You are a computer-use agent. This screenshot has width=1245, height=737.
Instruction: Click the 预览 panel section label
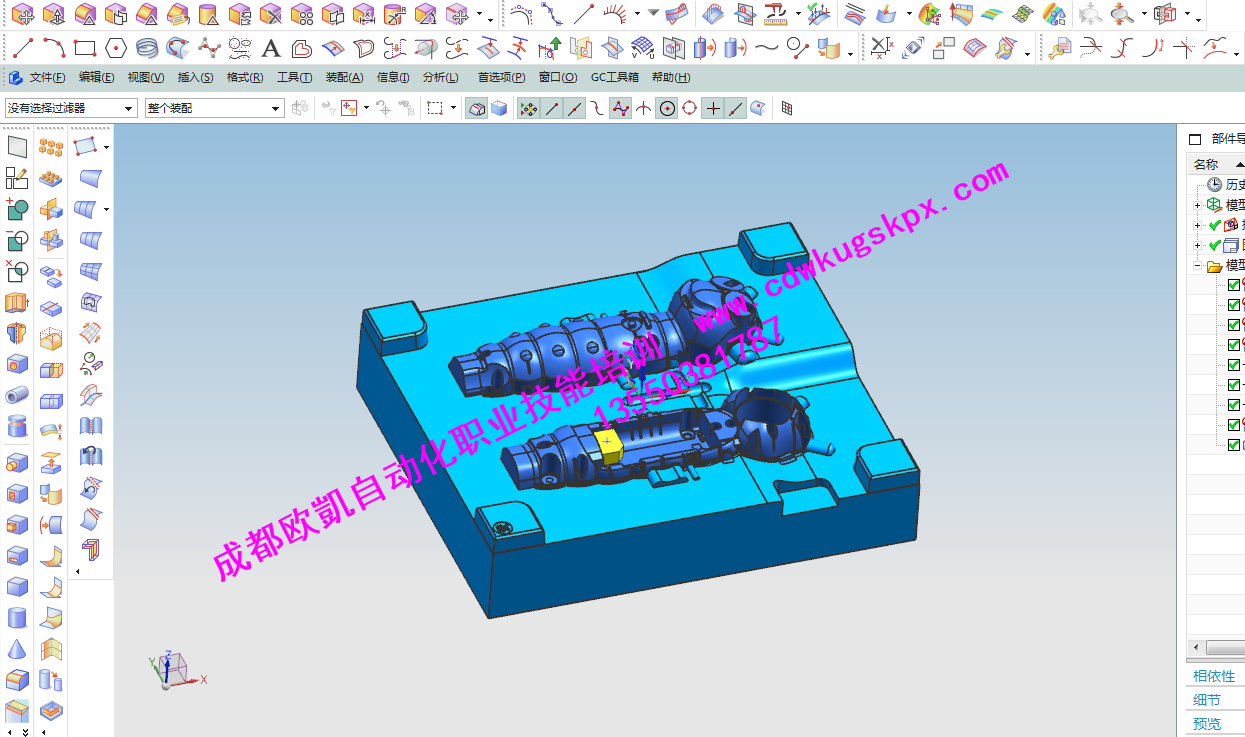click(x=1207, y=724)
